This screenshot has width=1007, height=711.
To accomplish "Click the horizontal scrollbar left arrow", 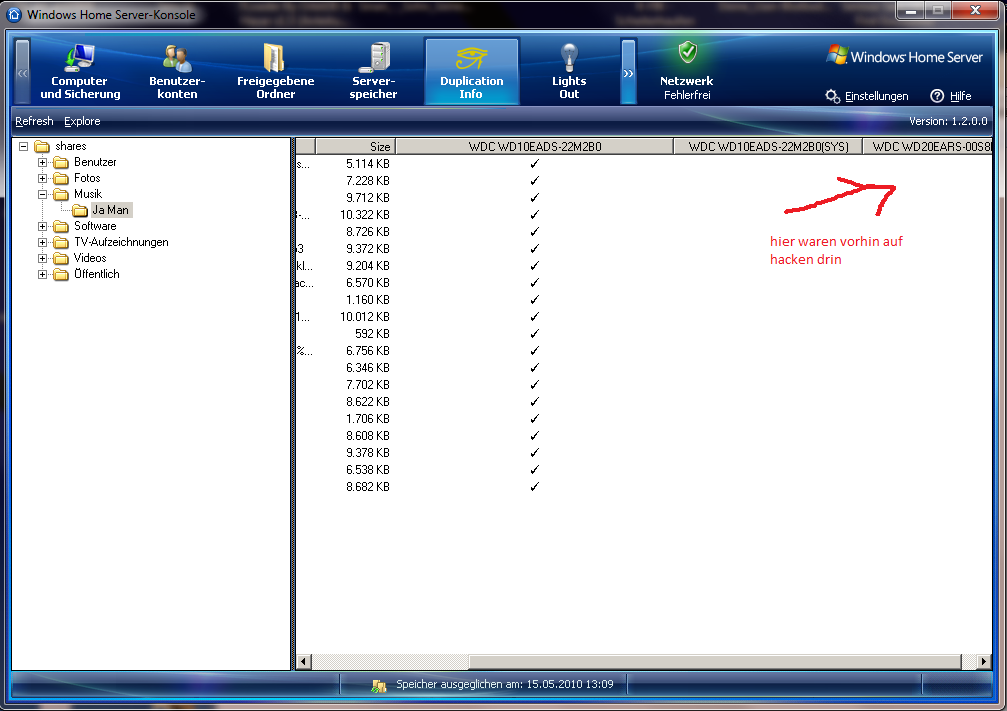I will point(304,661).
